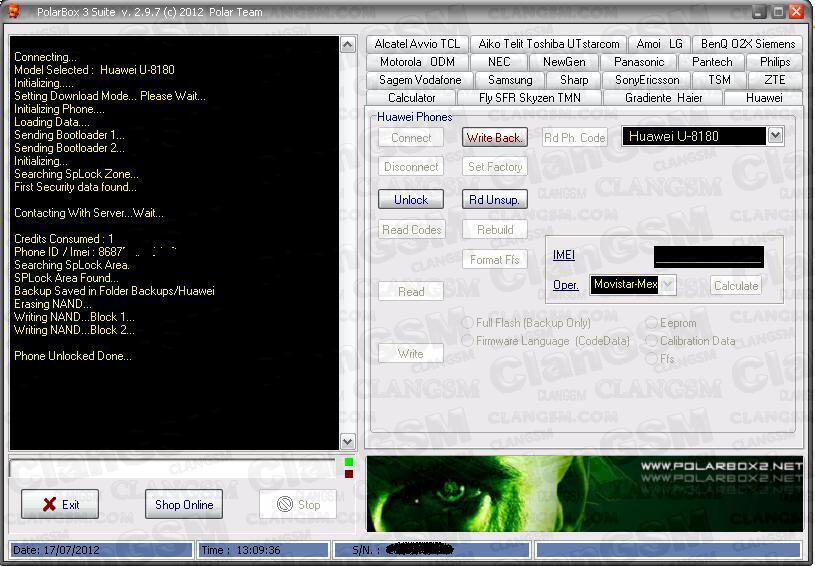Open the Movistar-Mex operator dropdown
The image size is (815, 566).
pyautogui.click(x=667, y=284)
